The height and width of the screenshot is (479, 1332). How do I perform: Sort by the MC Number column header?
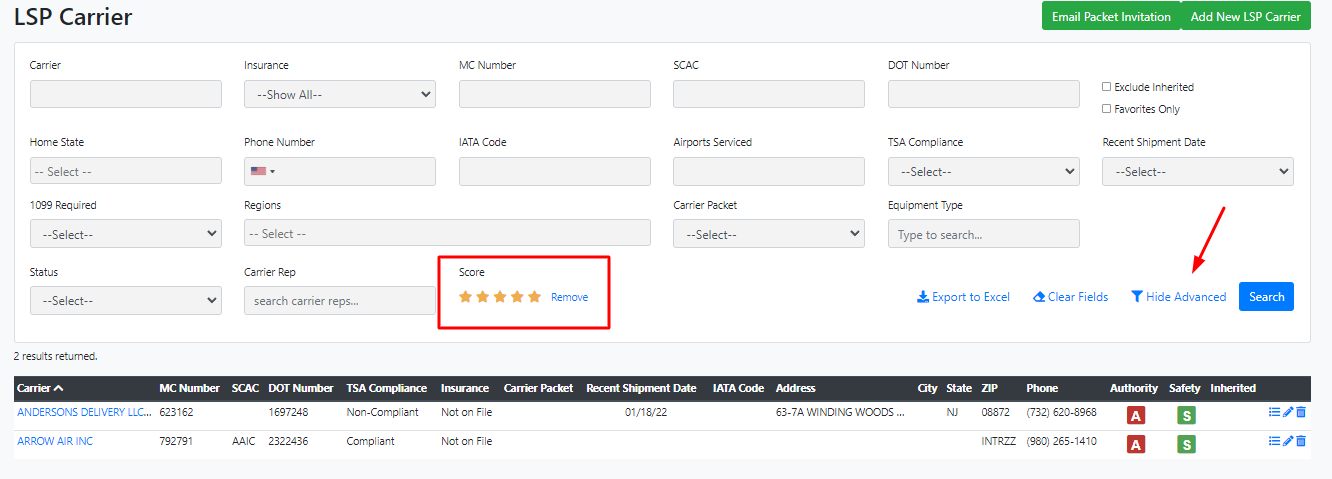[x=189, y=388]
